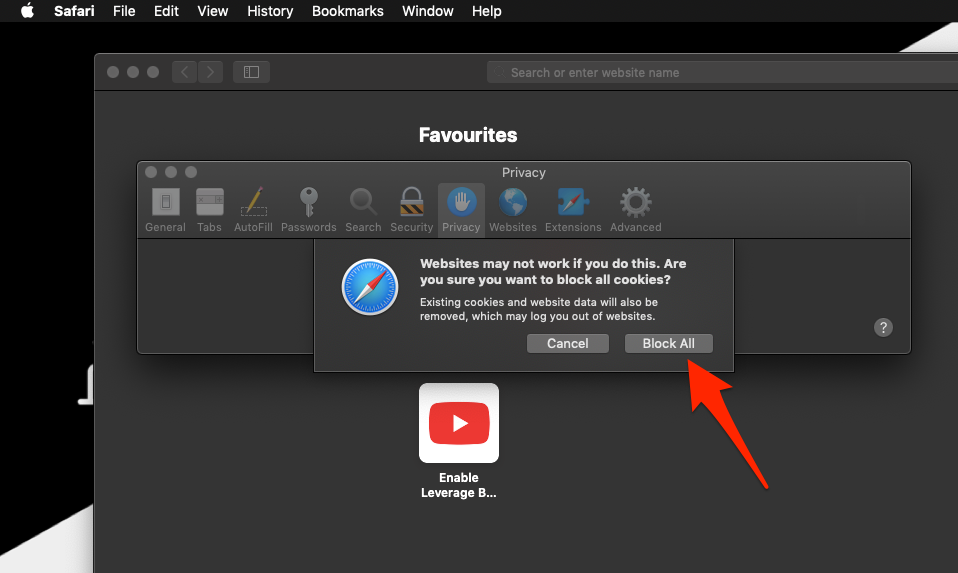Open the Extensions preferences pane
The height and width of the screenshot is (573, 958).
(x=573, y=209)
